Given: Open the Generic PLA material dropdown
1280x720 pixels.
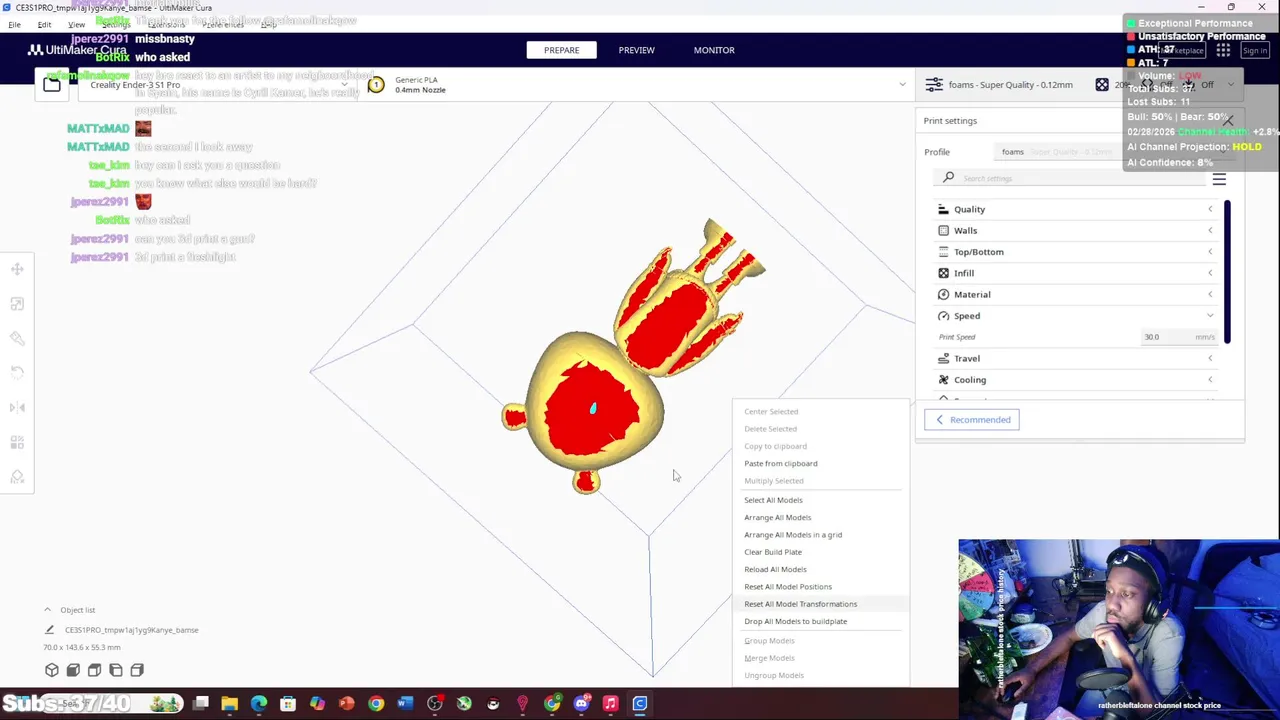Looking at the screenshot, I should coord(635,85).
